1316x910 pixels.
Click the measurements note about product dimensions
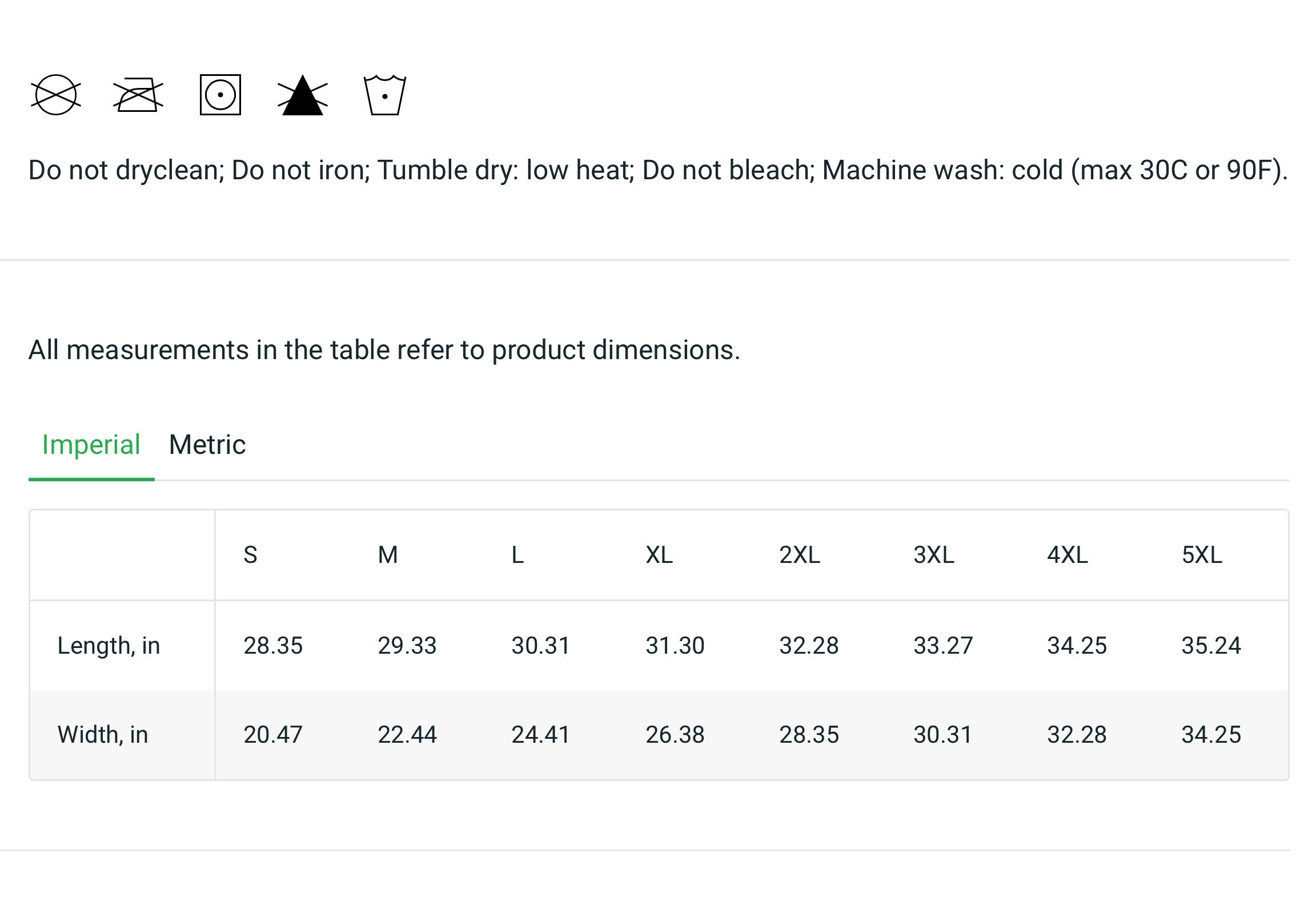point(384,350)
